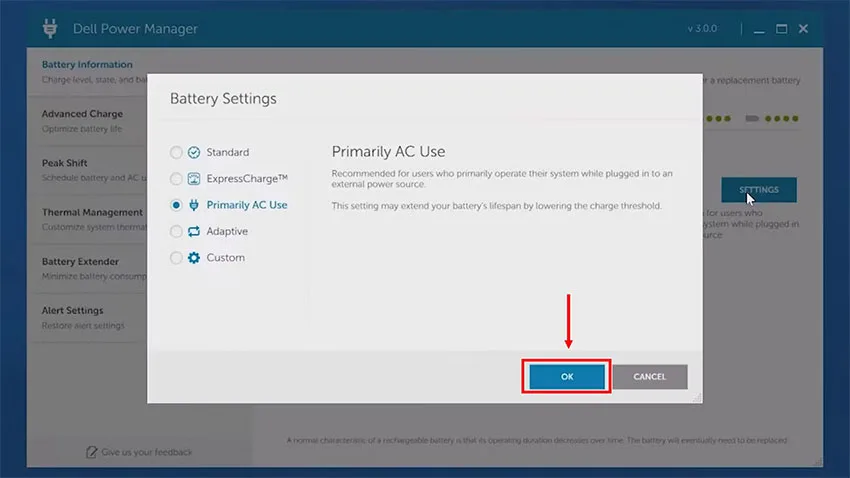Select the Custom radio button

[x=176, y=258]
